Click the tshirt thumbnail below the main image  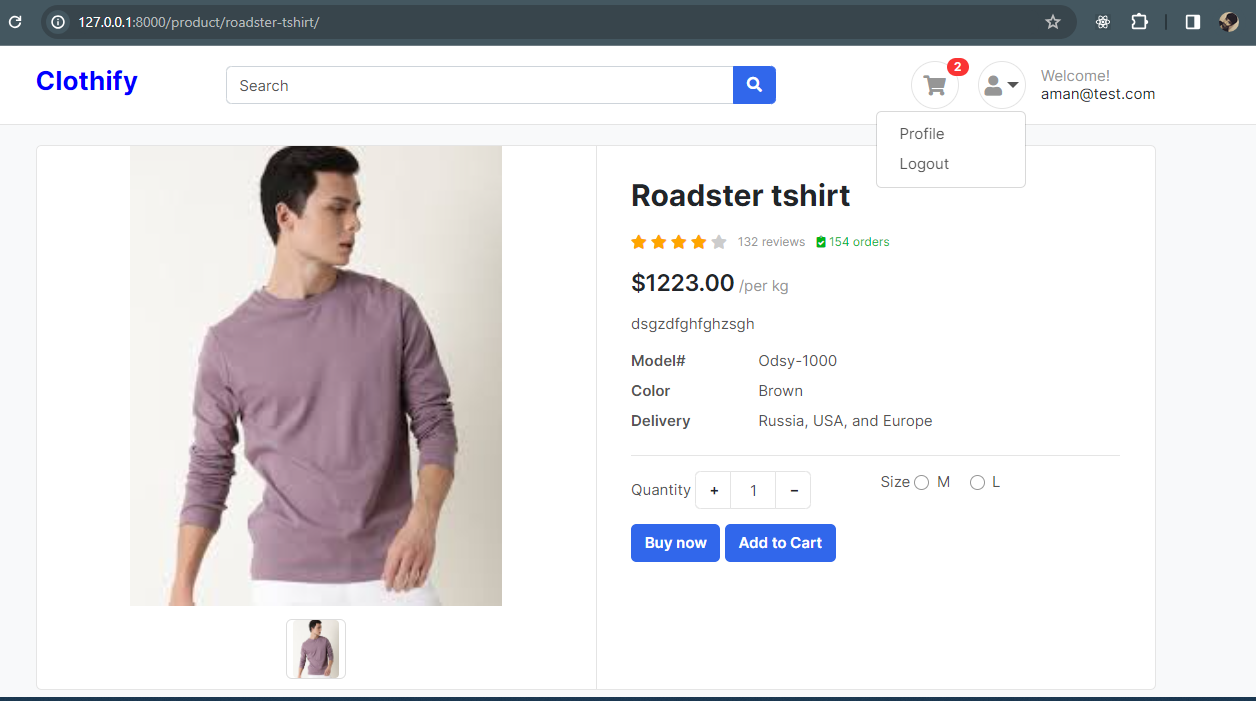[x=315, y=648]
